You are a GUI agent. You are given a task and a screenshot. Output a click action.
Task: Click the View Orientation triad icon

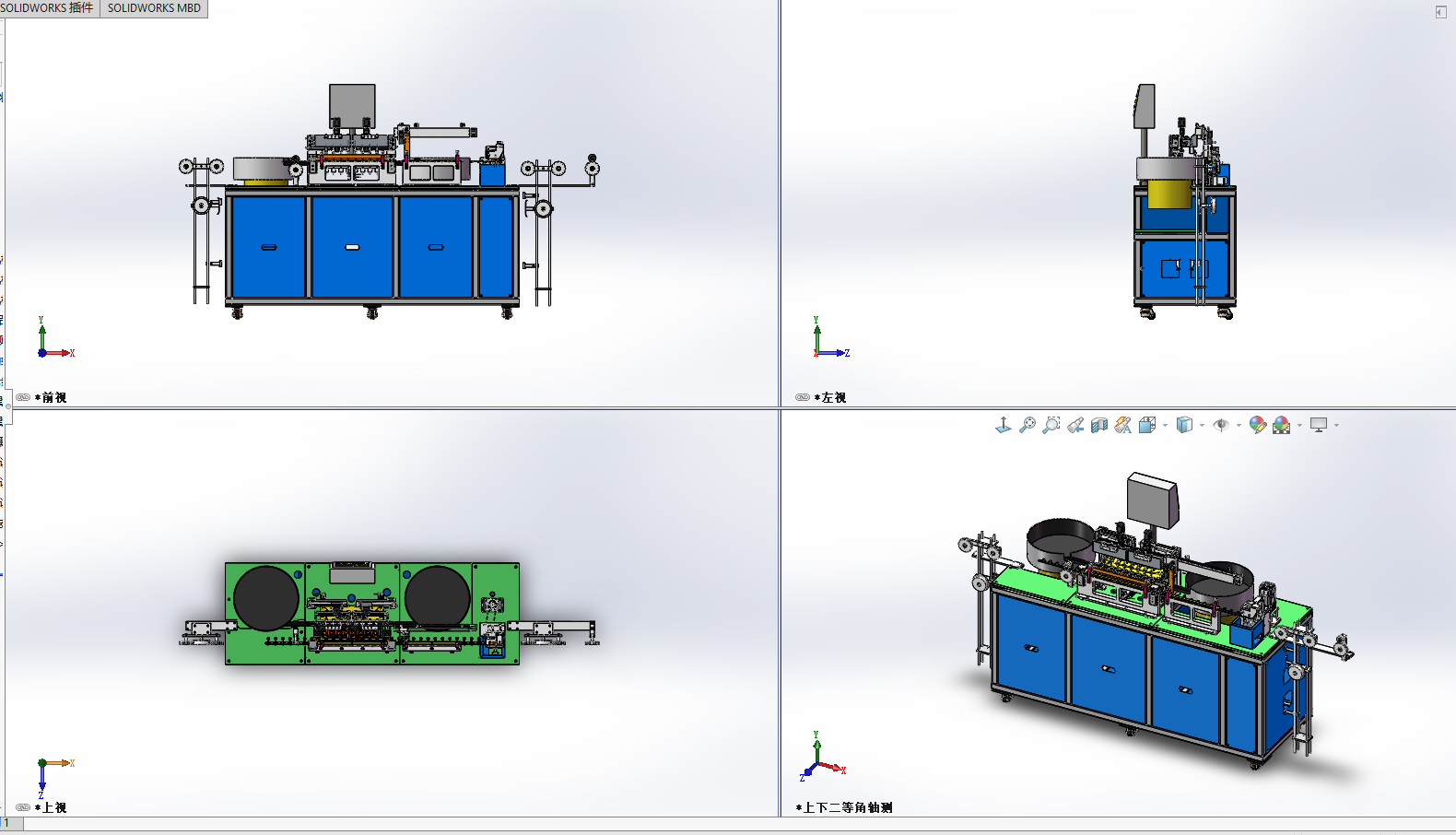coord(1004,425)
